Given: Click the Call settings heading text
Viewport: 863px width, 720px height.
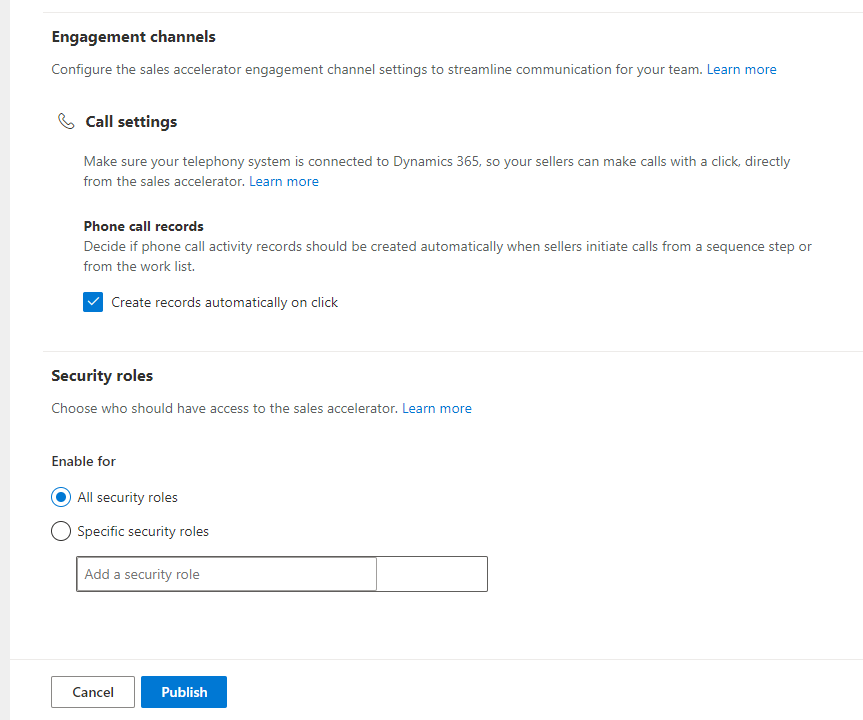Looking at the screenshot, I should coord(132,122).
